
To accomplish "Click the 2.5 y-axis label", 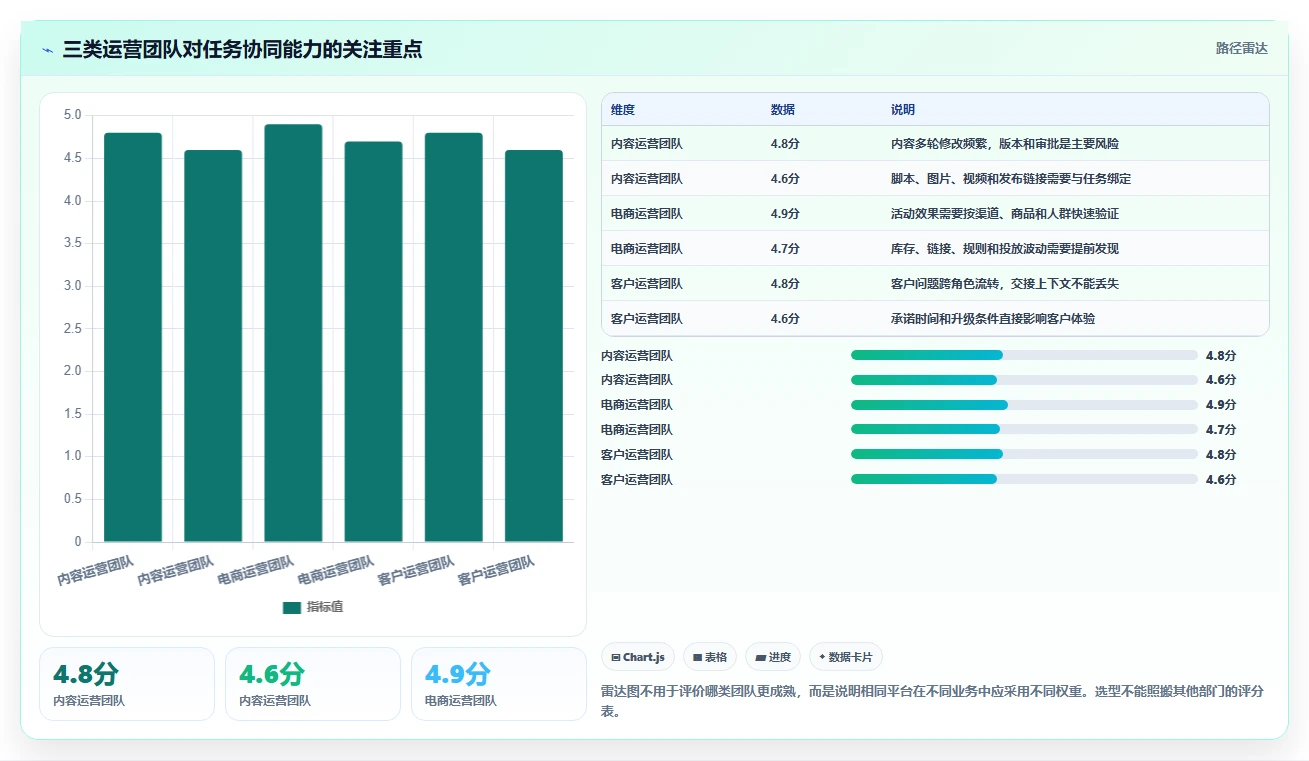I will (x=72, y=329).
